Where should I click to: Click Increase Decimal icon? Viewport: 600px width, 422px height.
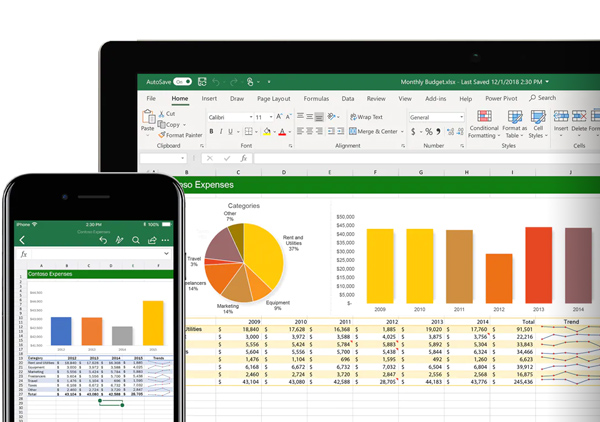click(450, 132)
